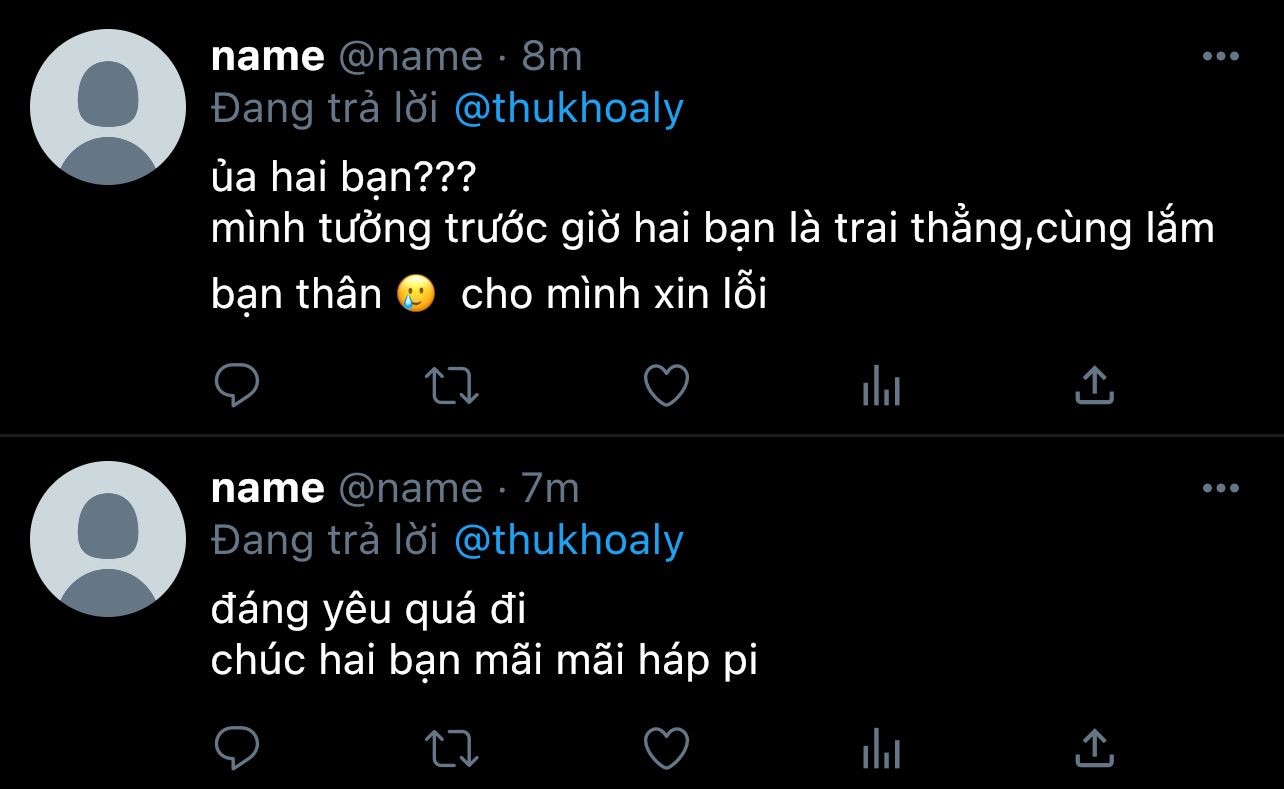Open @thukhoaly link in second tweet

point(568,541)
